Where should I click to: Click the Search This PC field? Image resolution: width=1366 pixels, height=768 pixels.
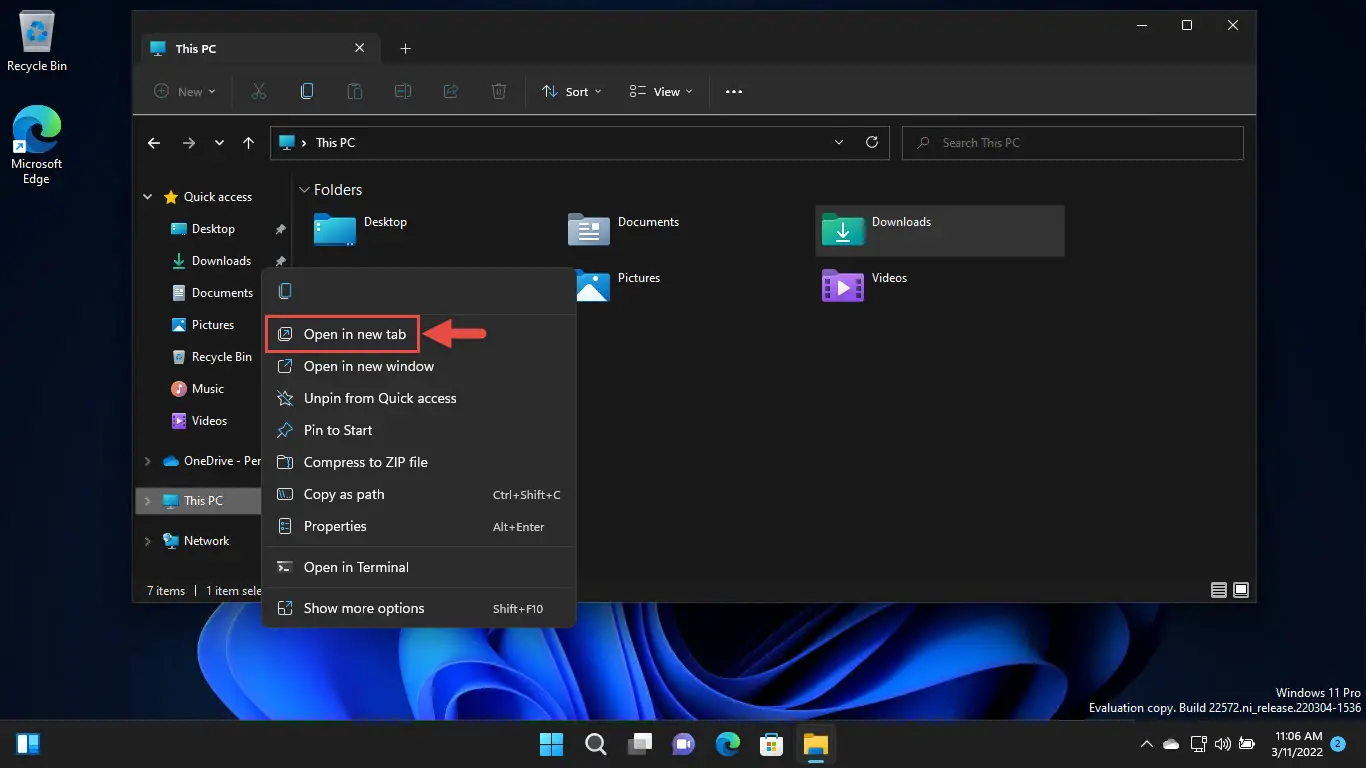click(1073, 143)
